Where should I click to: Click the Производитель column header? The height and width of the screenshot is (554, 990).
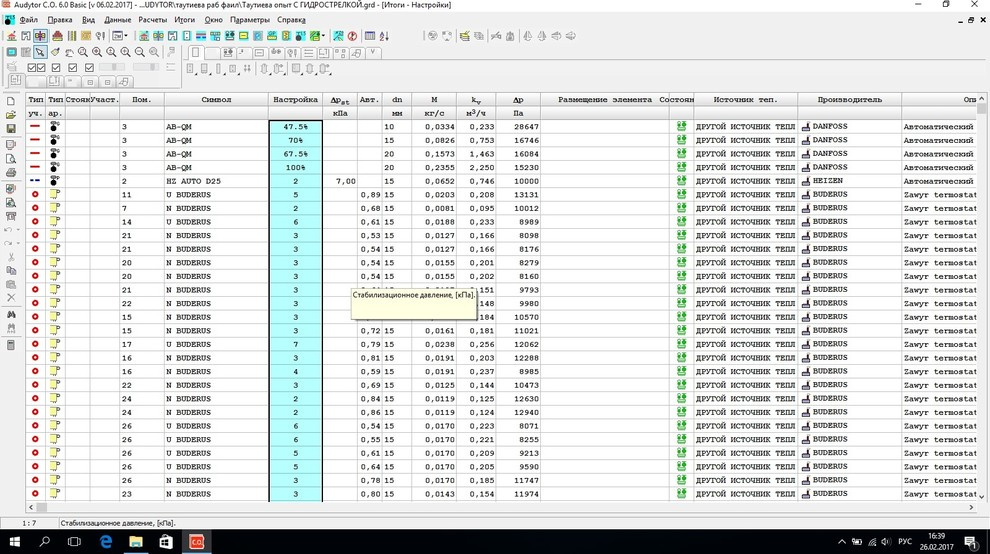point(849,100)
